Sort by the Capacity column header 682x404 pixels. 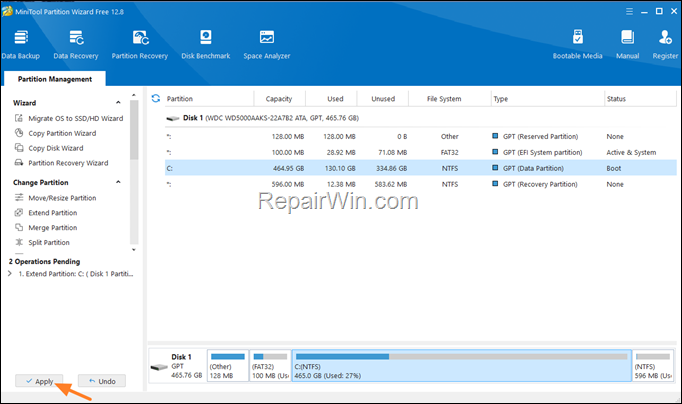tap(279, 99)
